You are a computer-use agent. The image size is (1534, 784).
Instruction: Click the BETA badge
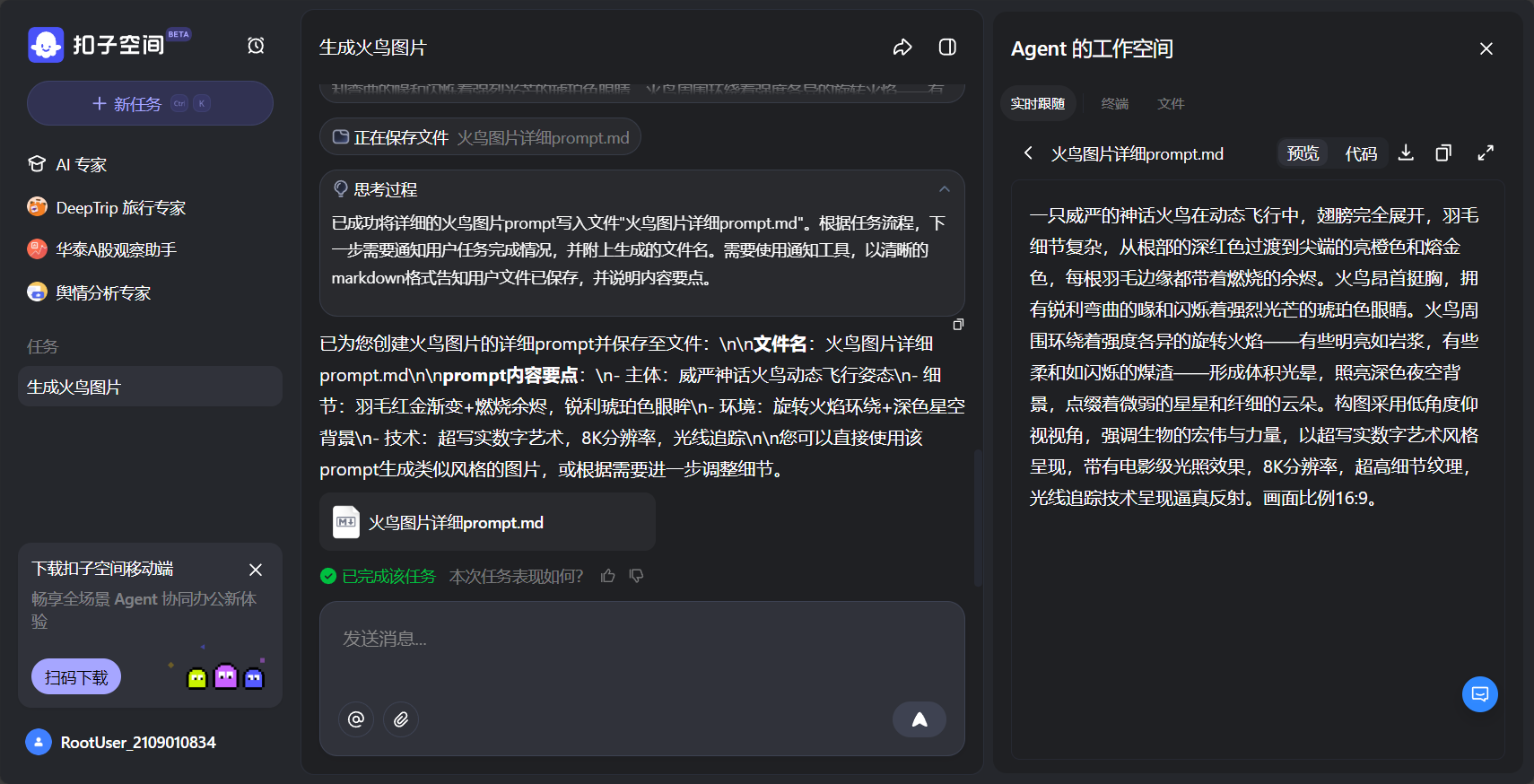click(179, 34)
